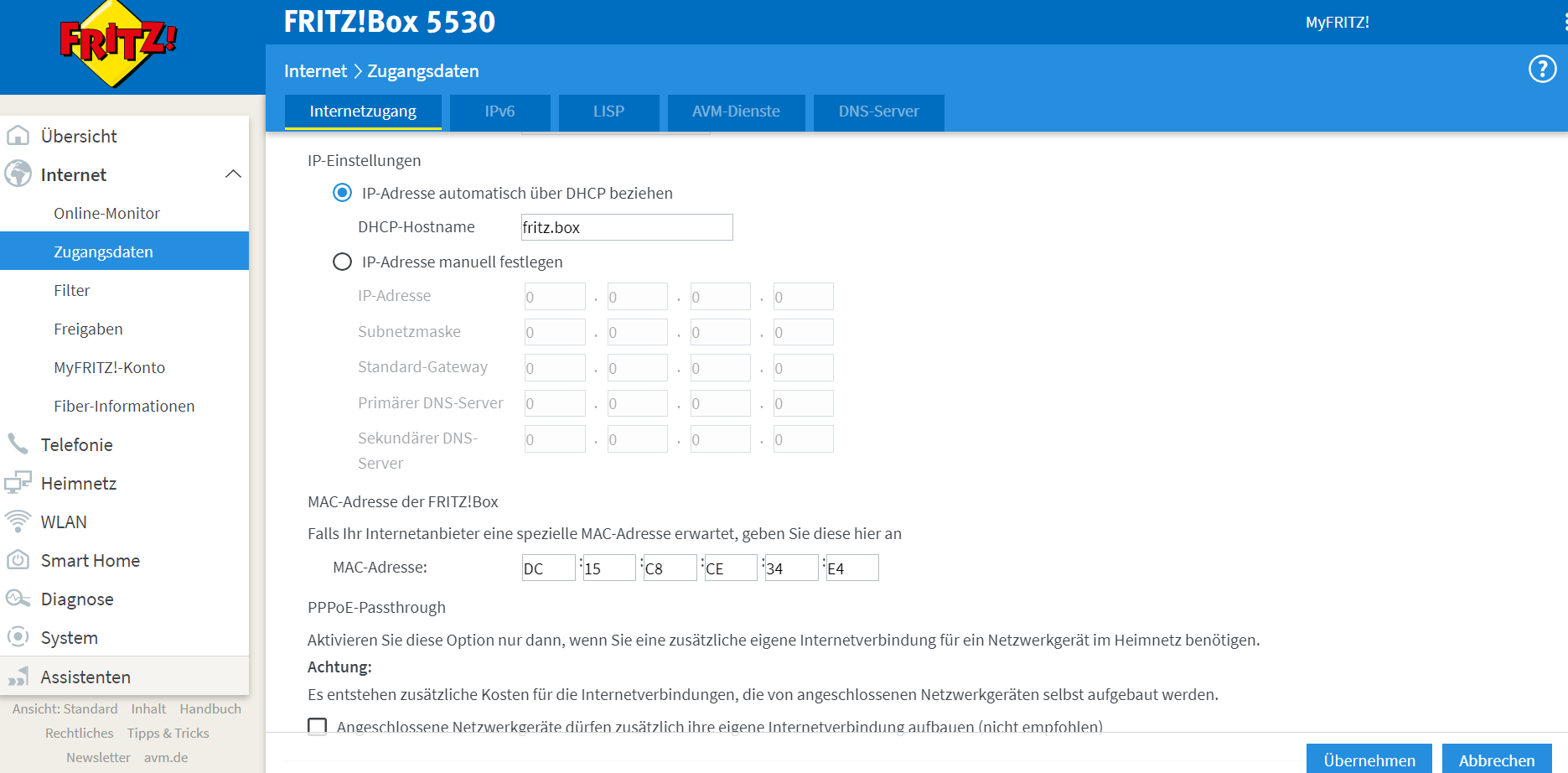Click the MAC address field containing CE
Viewport: 1568px width, 773px height.
coord(731,568)
